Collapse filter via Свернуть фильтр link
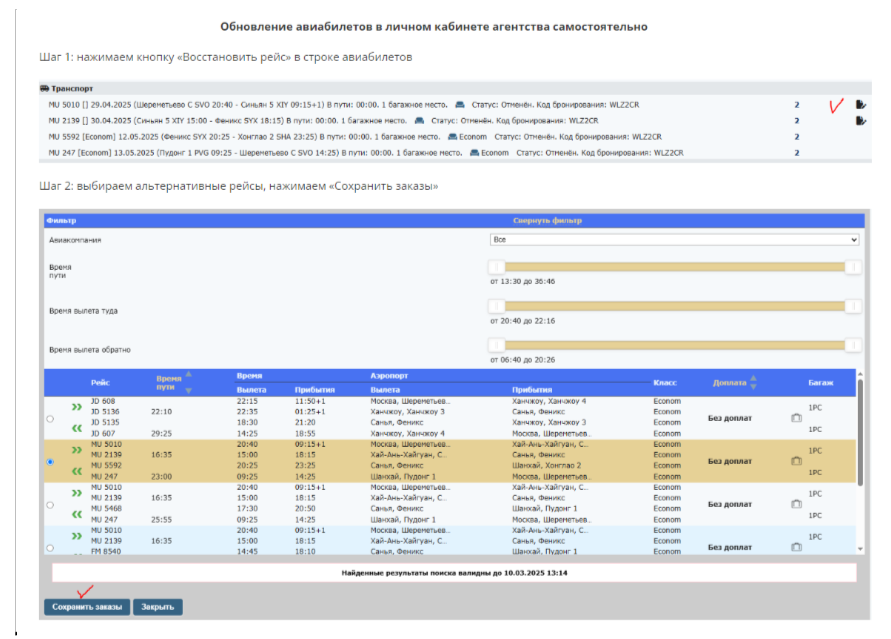Viewport: 891px width, 639px height. tap(546, 220)
